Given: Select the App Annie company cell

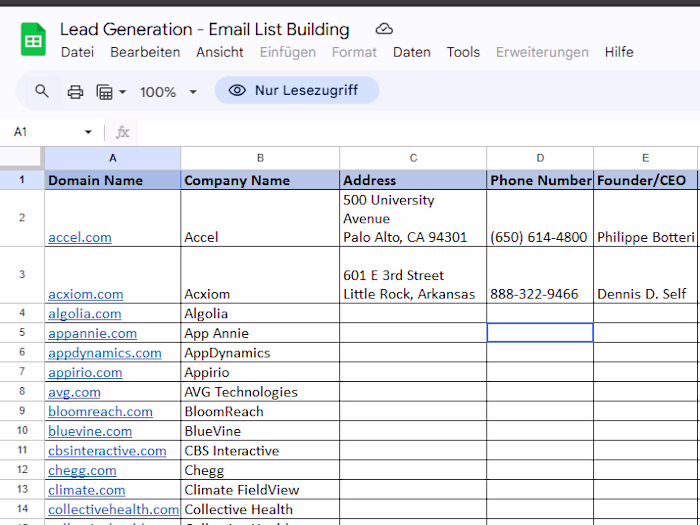Looking at the screenshot, I should coord(260,333).
